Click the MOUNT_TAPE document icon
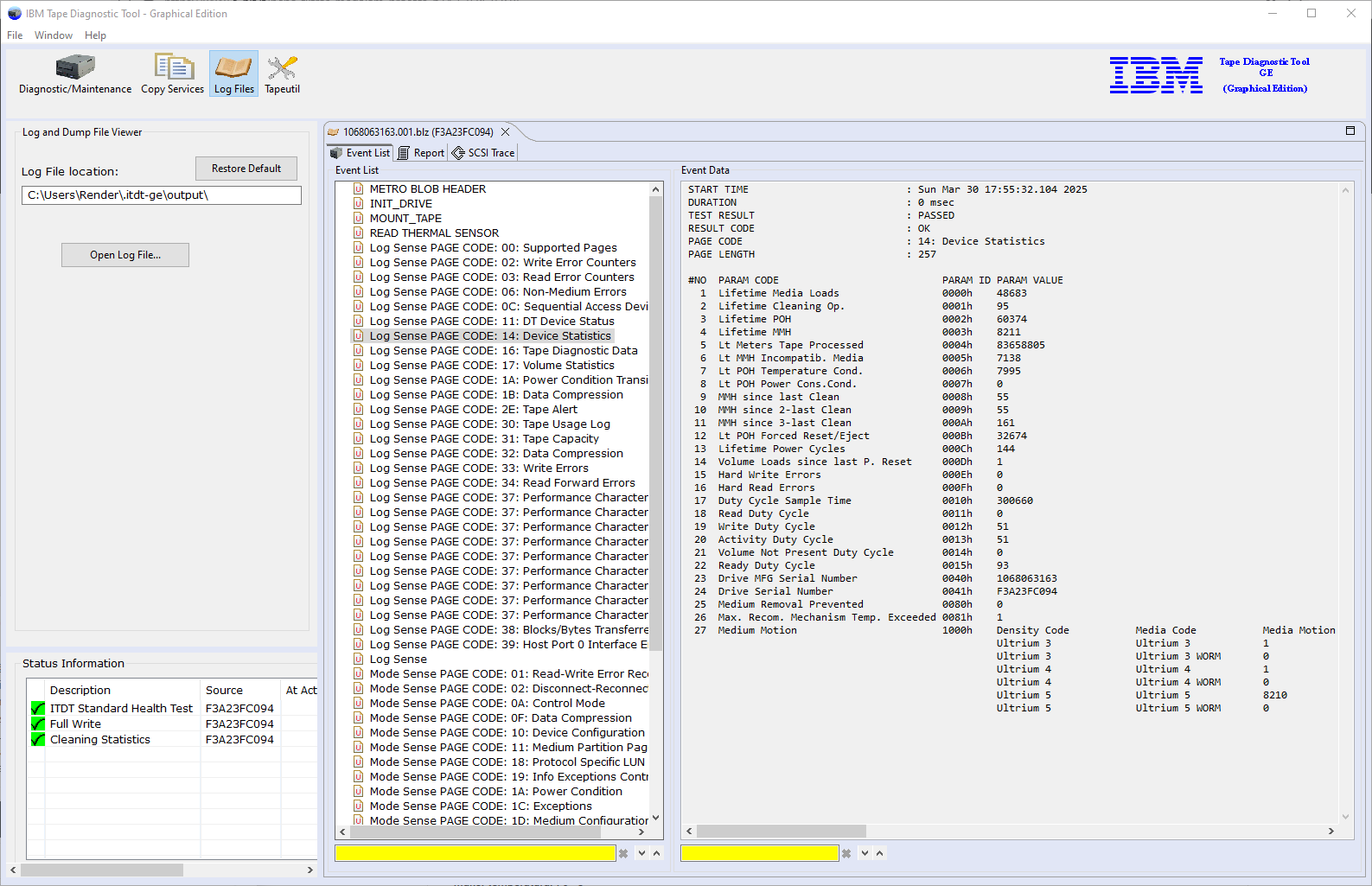1372x886 pixels. point(358,218)
